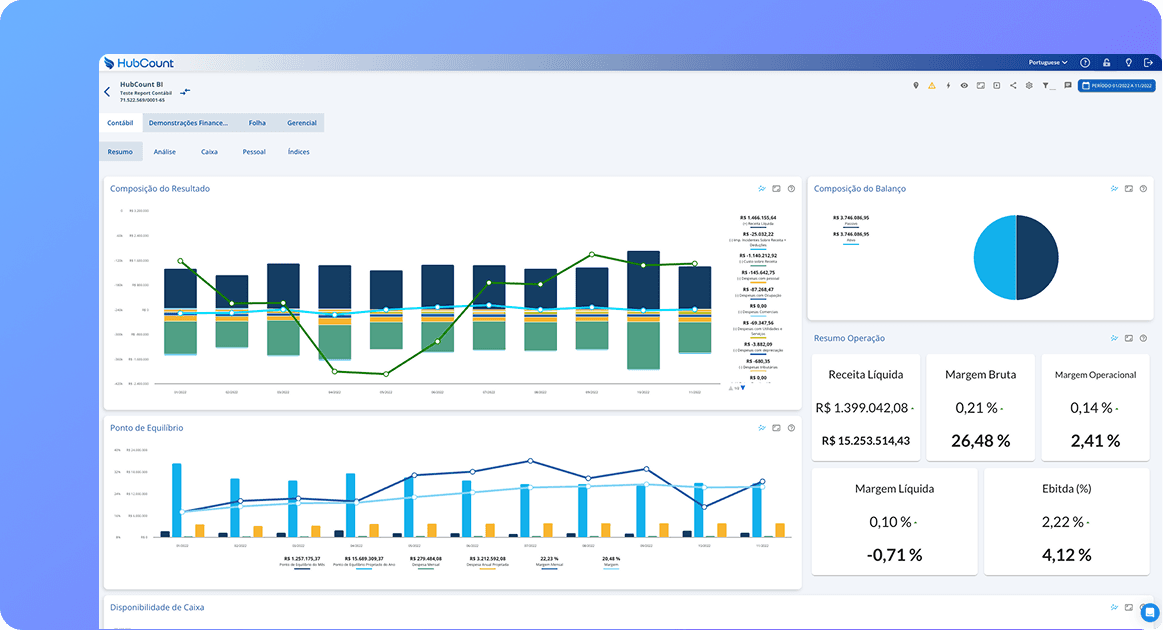1163x630 pixels.
Task: Expand the Ponto de Equilíbrio panel
Action: point(777,428)
